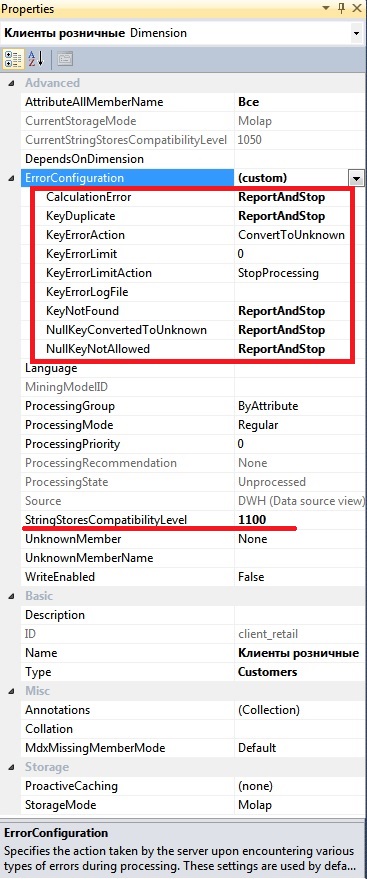Screen dimensions: 367x879
Task: Open the ErrorConfiguration value dropdown
Action: coord(356,178)
